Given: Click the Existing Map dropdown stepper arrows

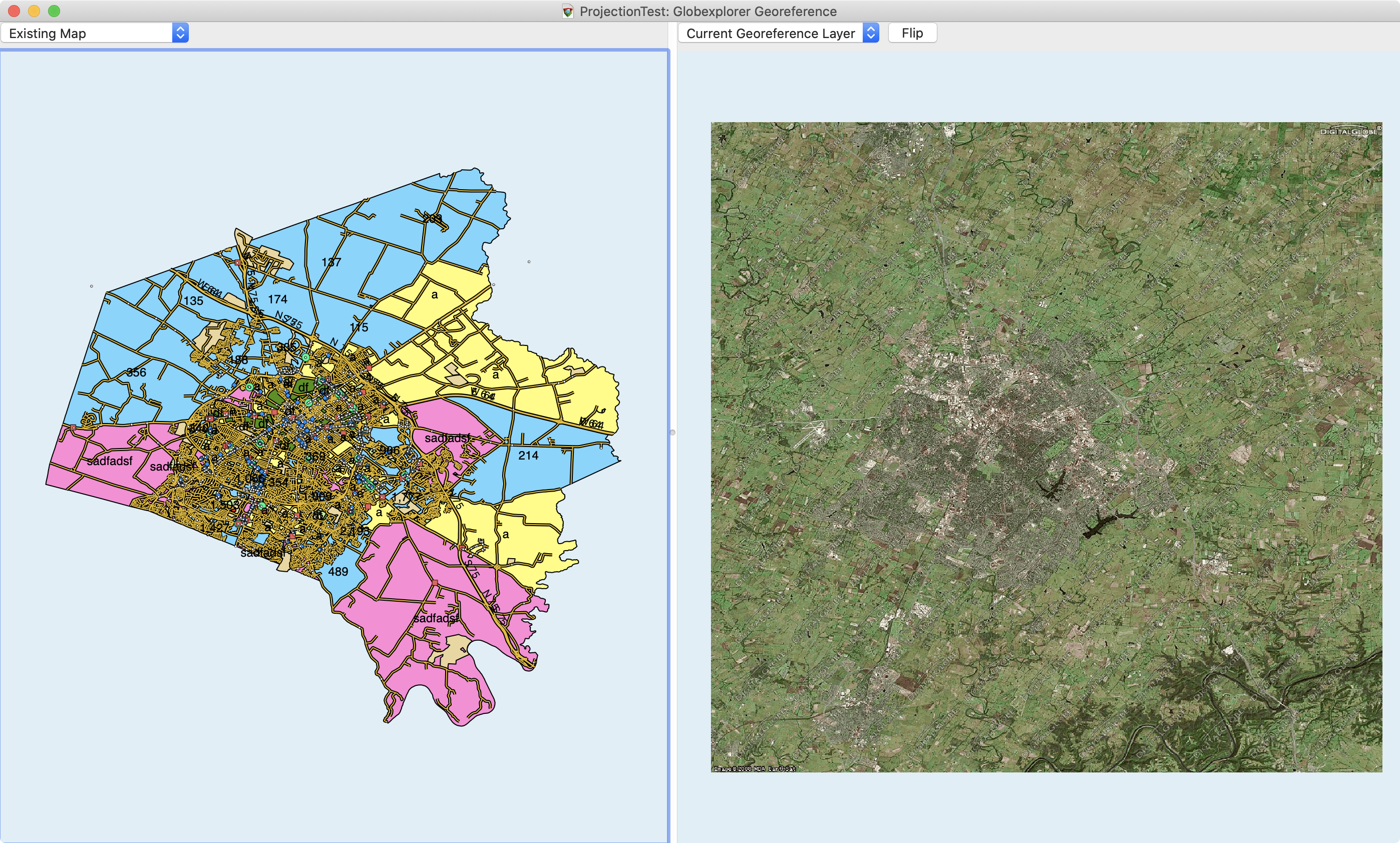Looking at the screenshot, I should 180,33.
